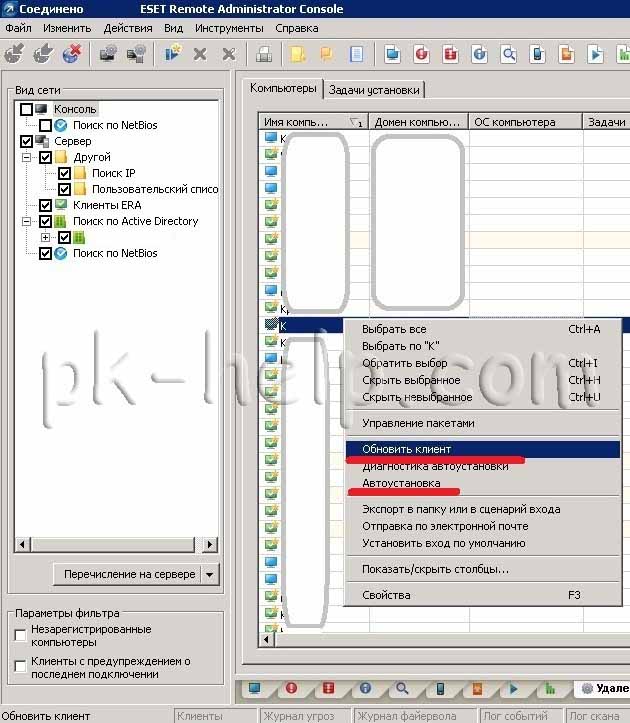Sort by Домен компью... column header
Image resolution: width=630 pixels, height=723 pixels.
(418, 122)
